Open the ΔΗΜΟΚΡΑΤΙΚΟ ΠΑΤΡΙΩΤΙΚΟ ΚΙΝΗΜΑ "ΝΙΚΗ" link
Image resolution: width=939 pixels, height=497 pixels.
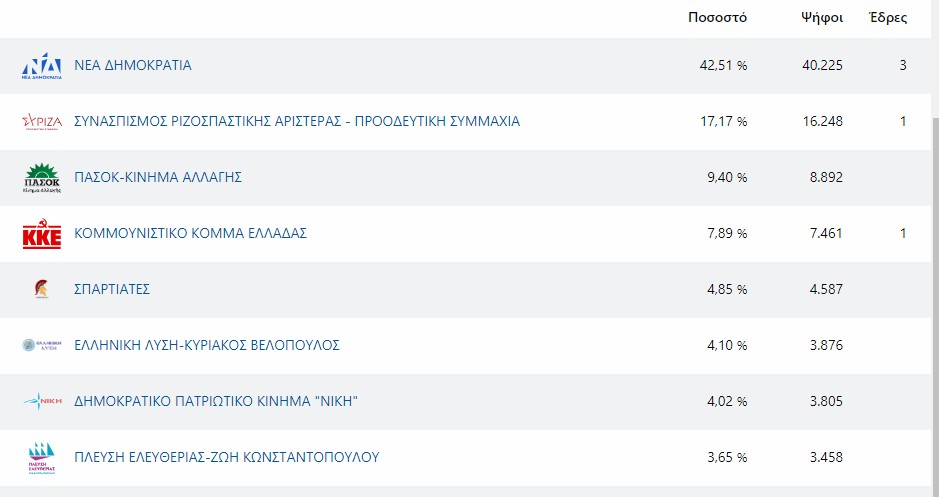(216, 401)
